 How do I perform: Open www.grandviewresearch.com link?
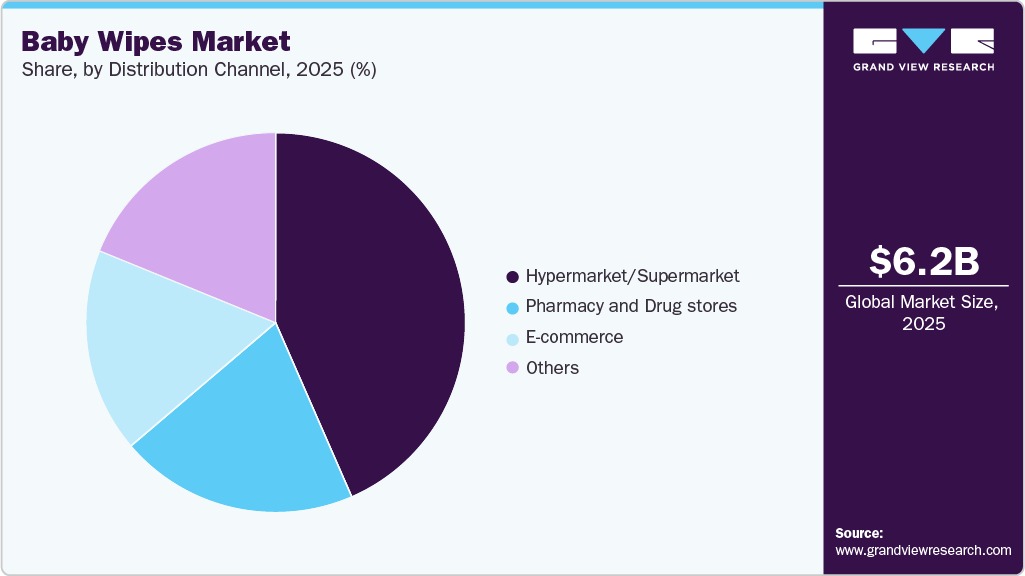[922, 549]
